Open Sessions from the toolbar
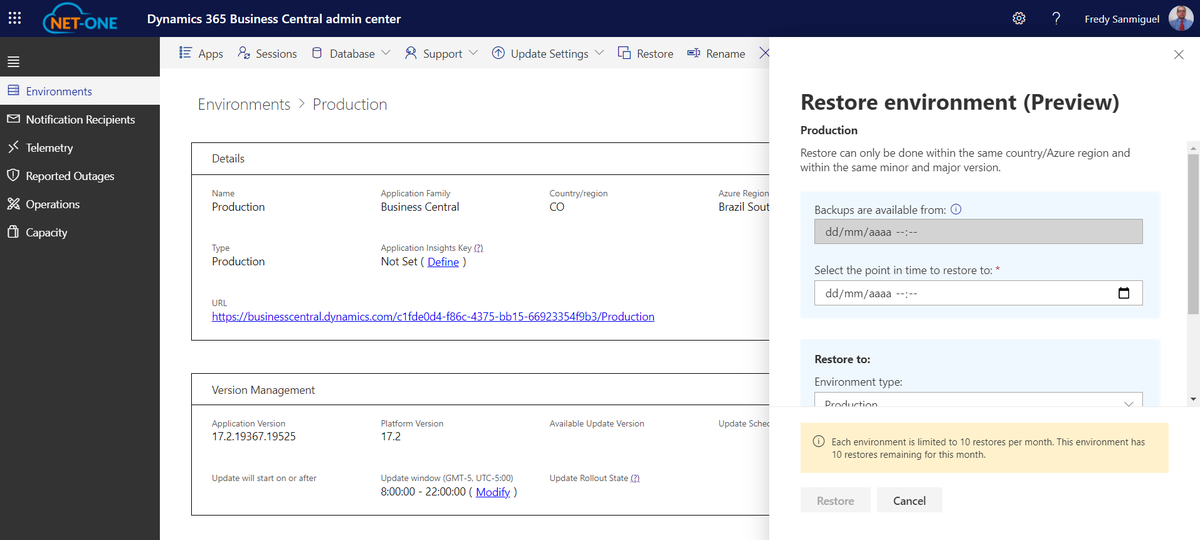The image size is (1200, 540). (267, 53)
